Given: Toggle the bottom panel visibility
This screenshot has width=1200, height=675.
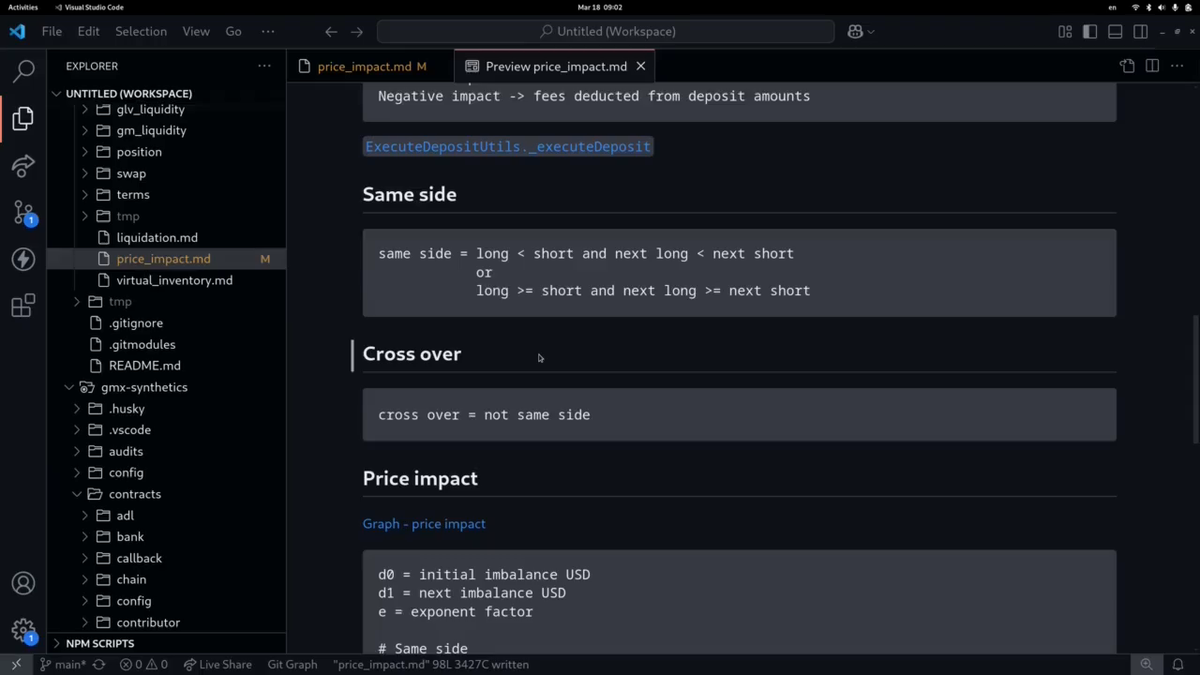Looking at the screenshot, I should pyautogui.click(x=1115, y=32).
